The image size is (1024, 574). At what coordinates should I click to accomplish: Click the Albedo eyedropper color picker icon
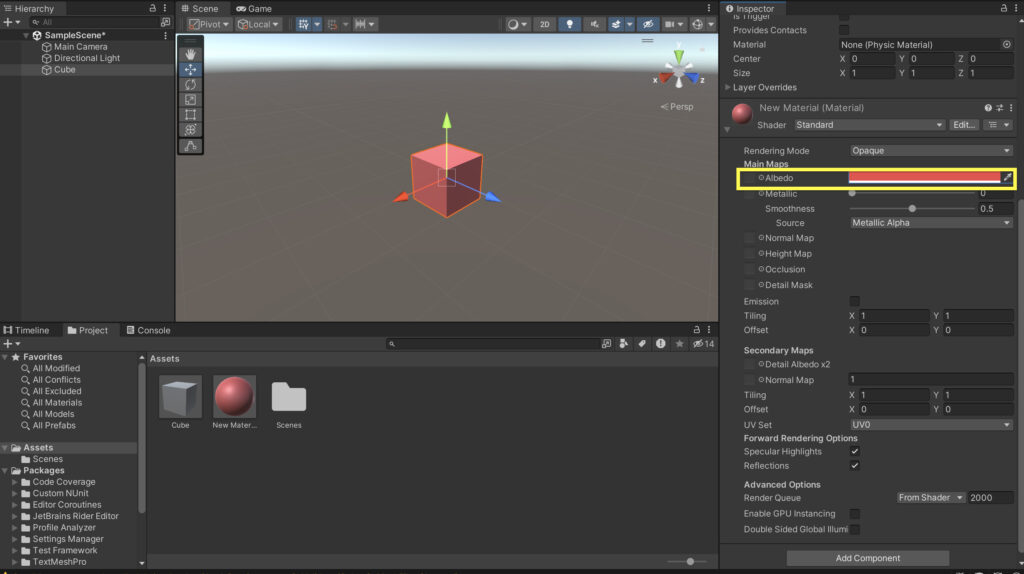(1007, 178)
